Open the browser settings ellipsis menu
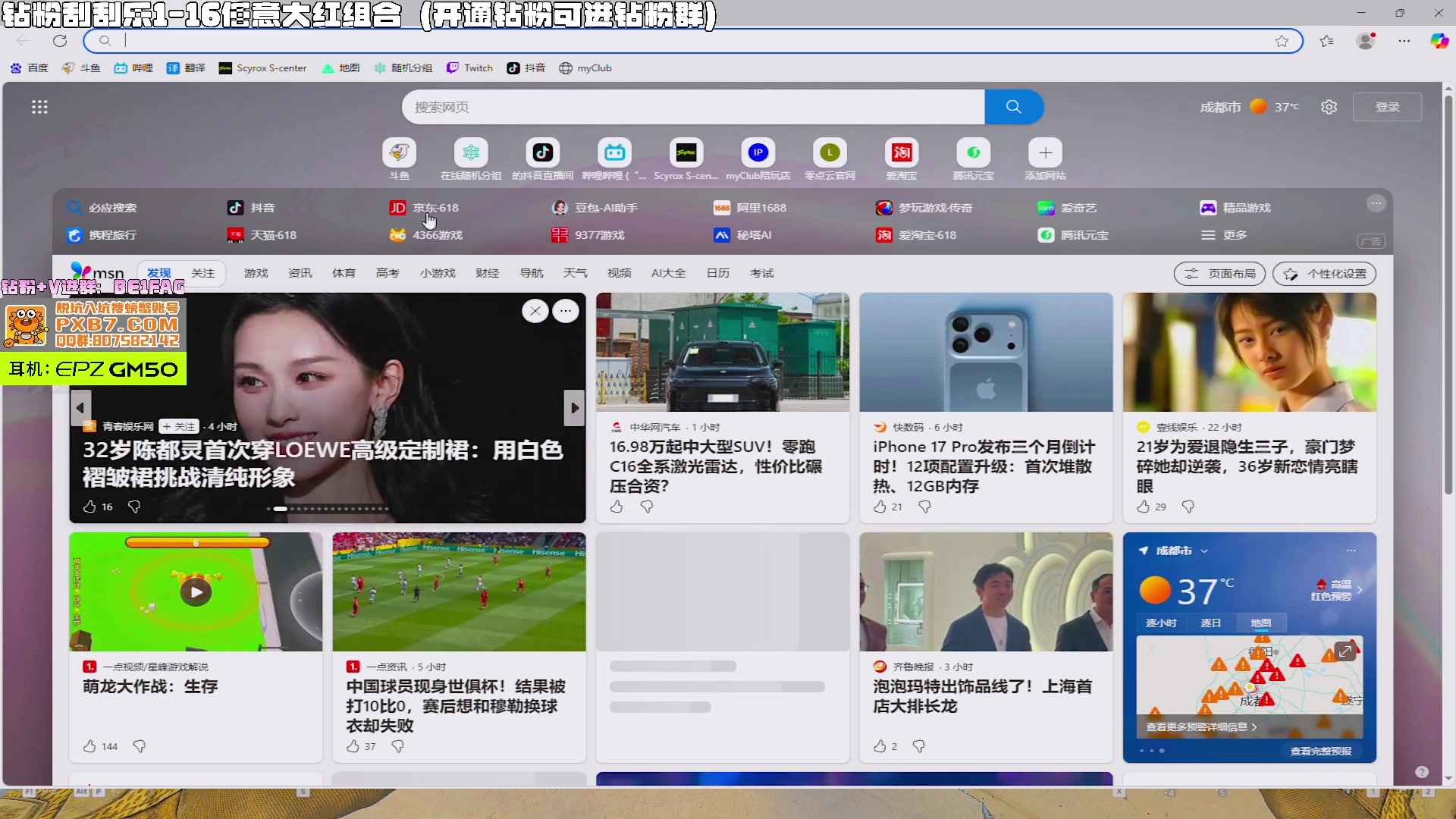The width and height of the screenshot is (1456, 819). (1404, 41)
